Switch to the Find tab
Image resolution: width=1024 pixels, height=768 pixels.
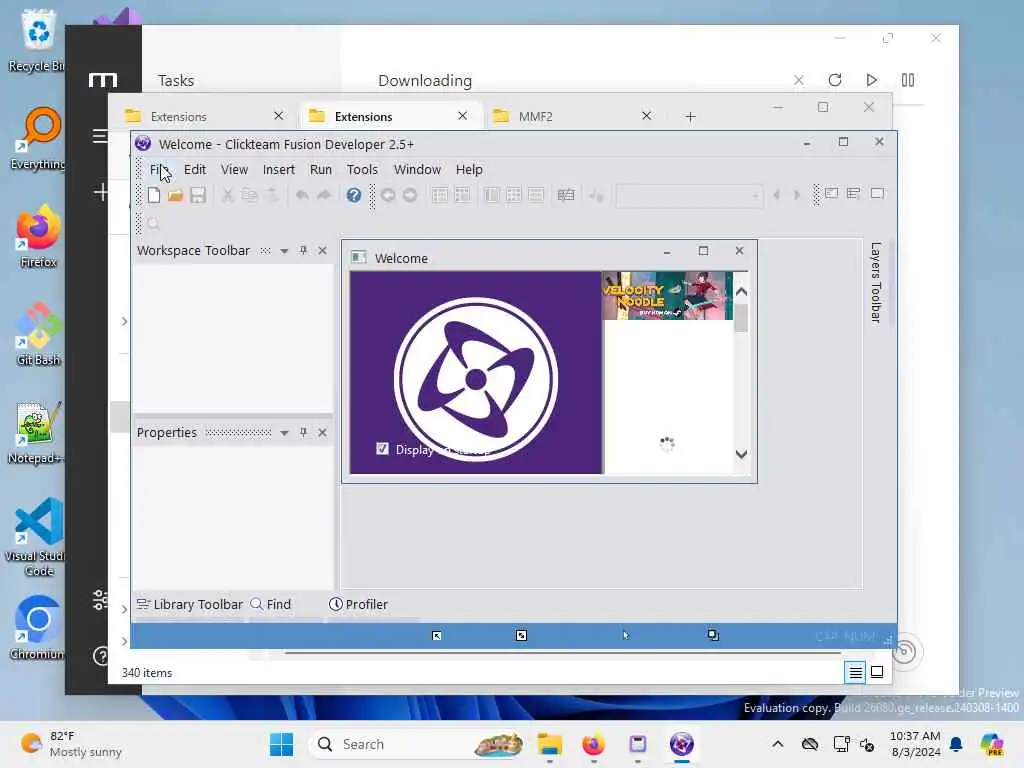[271, 604]
